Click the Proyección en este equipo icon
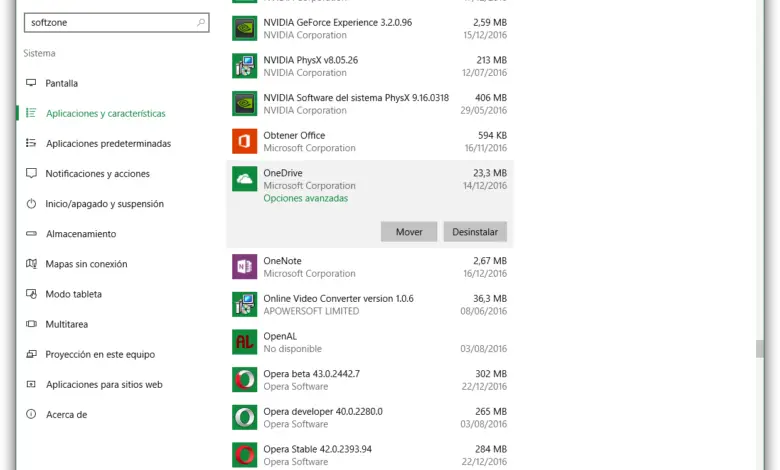The height and width of the screenshot is (470, 780). [x=31, y=354]
